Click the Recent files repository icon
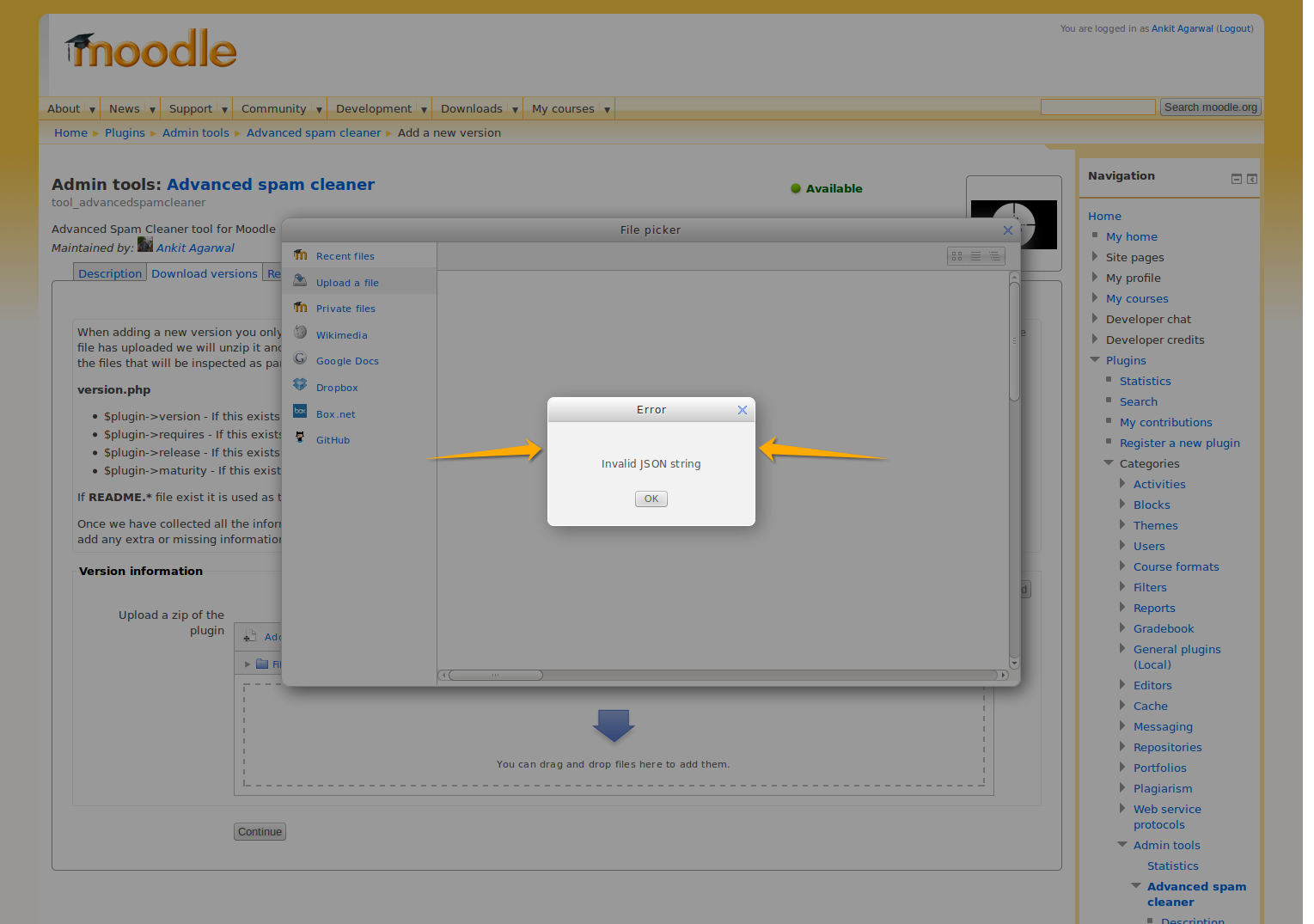The width and height of the screenshot is (1314, 924). click(x=300, y=255)
